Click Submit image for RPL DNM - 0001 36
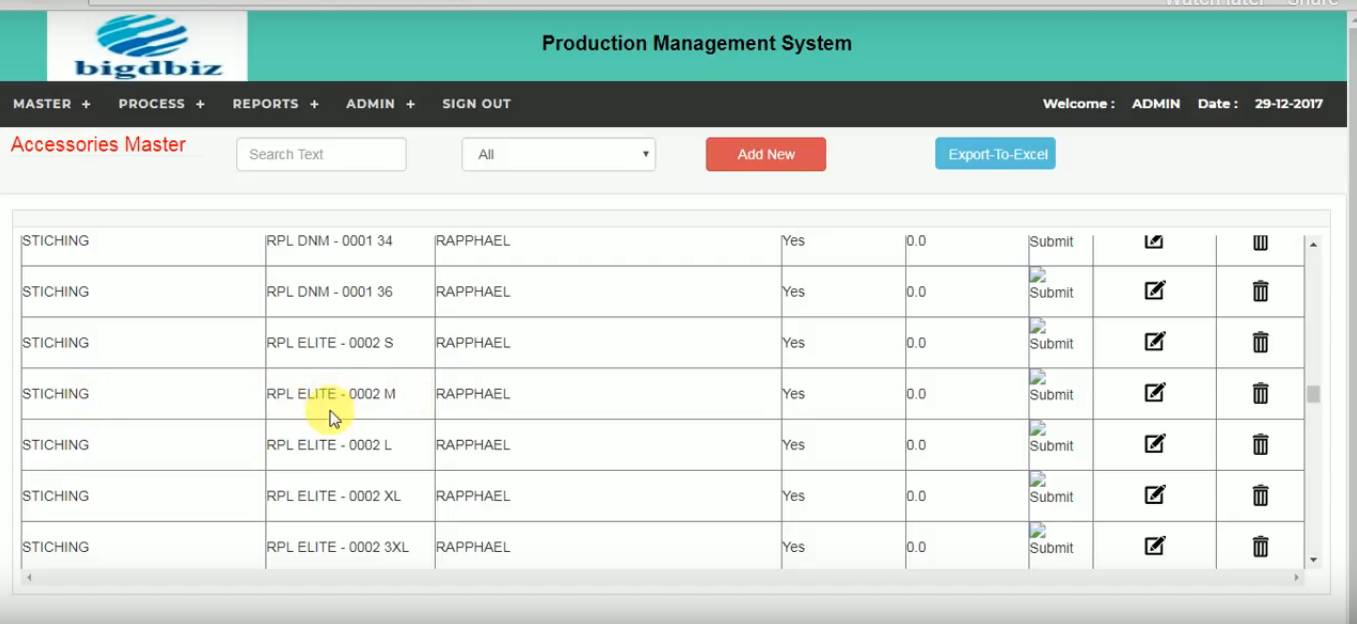The image size is (1357, 624). coord(1051,285)
